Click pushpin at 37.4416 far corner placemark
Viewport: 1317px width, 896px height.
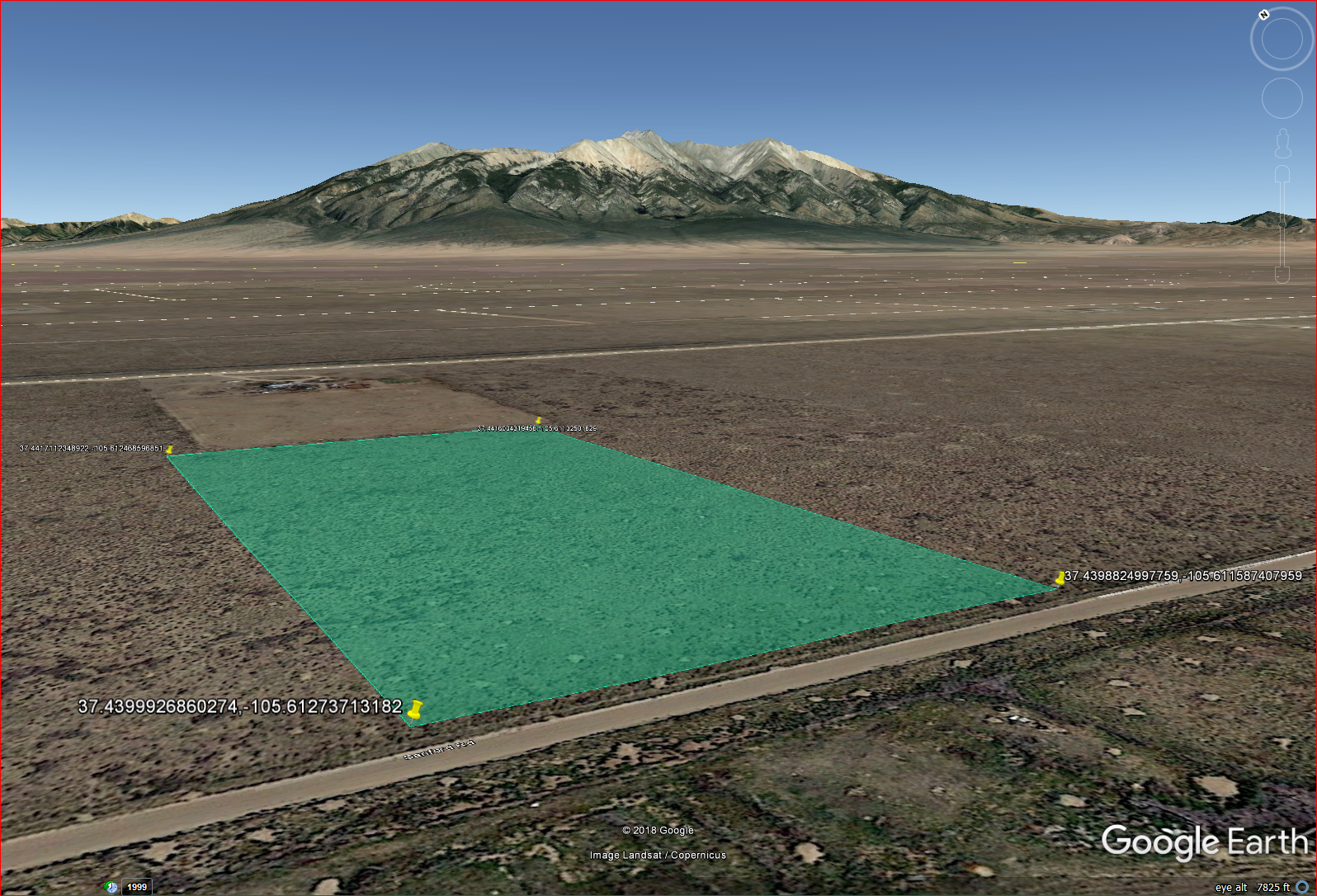(538, 421)
